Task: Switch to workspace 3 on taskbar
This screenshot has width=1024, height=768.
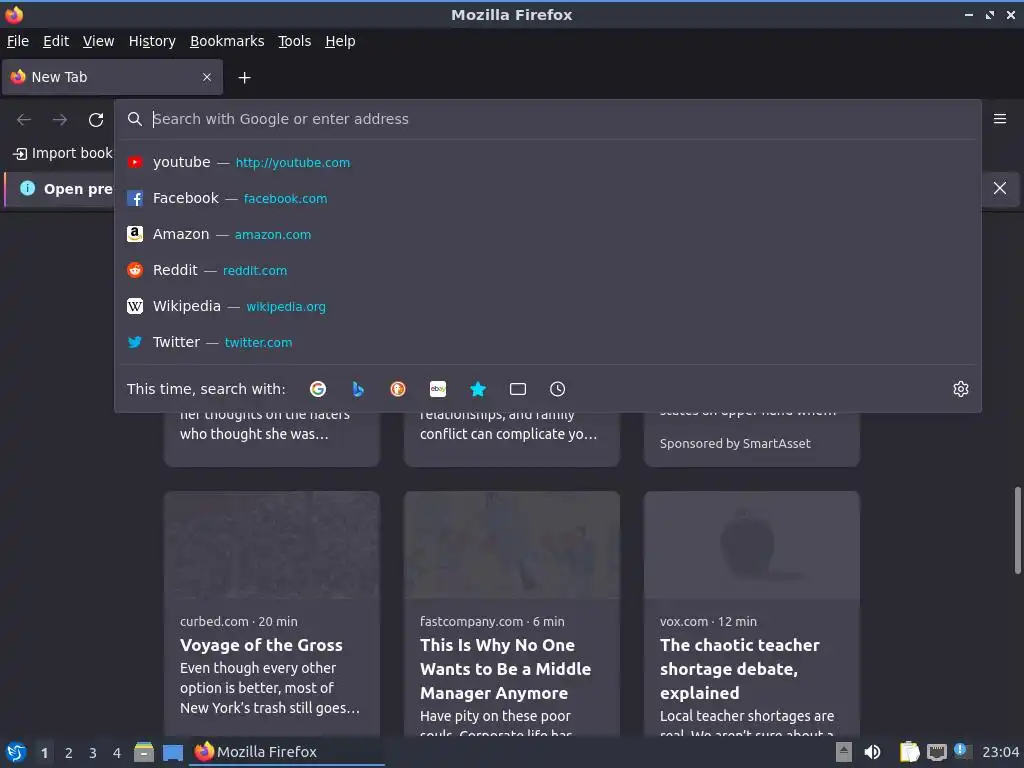Action: [x=93, y=753]
